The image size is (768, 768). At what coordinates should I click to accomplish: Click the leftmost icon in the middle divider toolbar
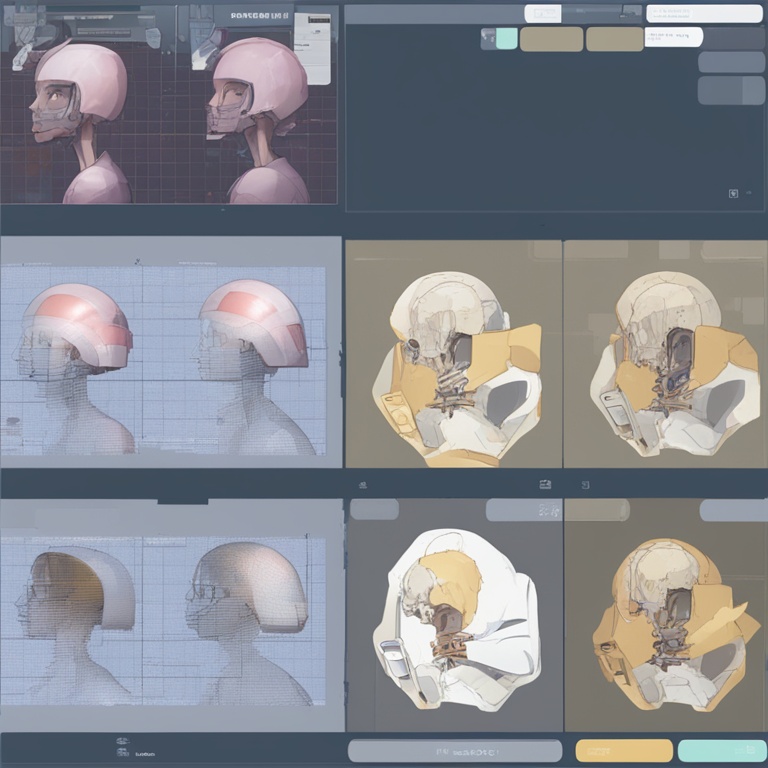pos(362,485)
